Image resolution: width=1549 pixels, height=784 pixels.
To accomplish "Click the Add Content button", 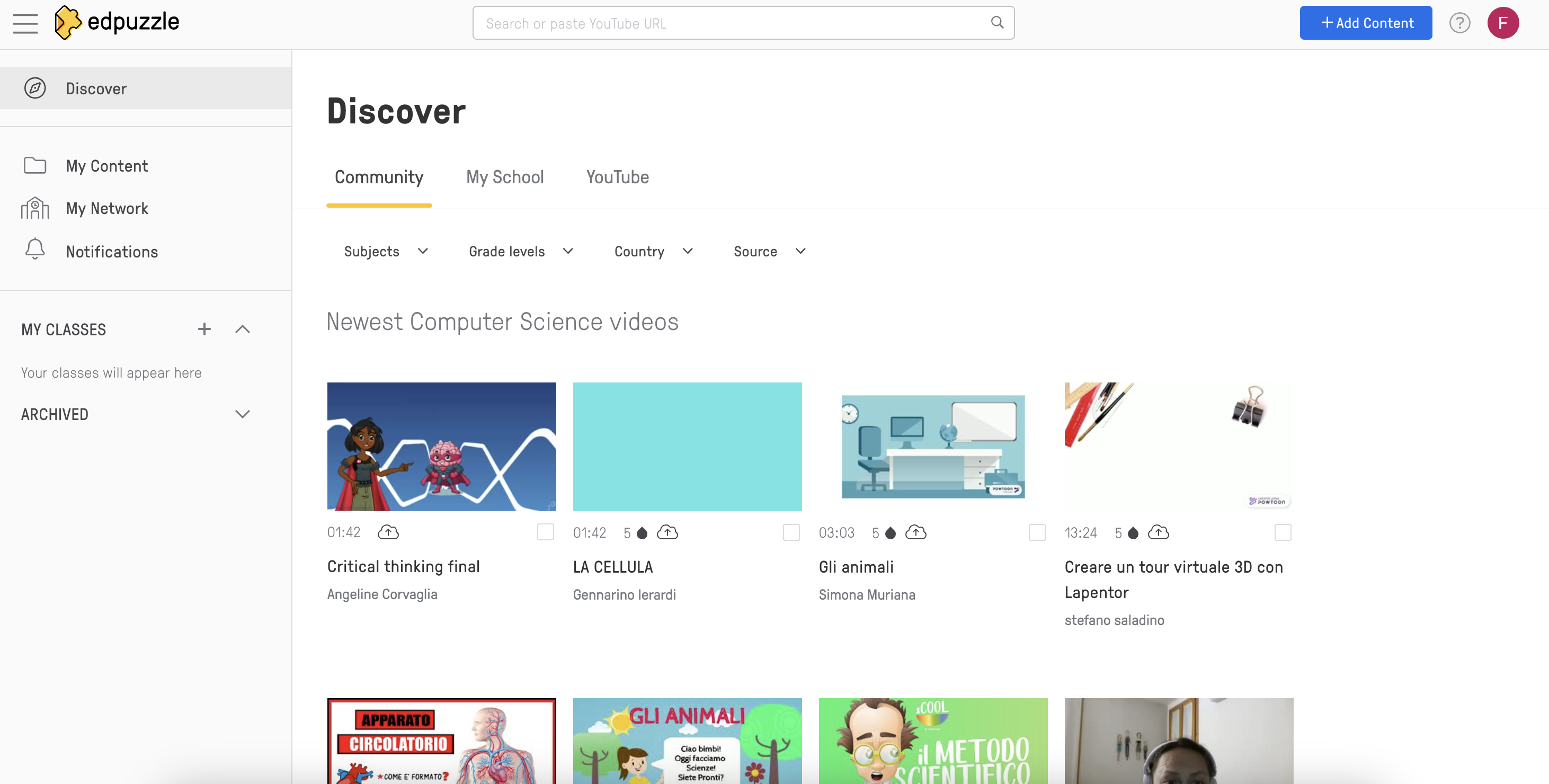I will 1366,23.
